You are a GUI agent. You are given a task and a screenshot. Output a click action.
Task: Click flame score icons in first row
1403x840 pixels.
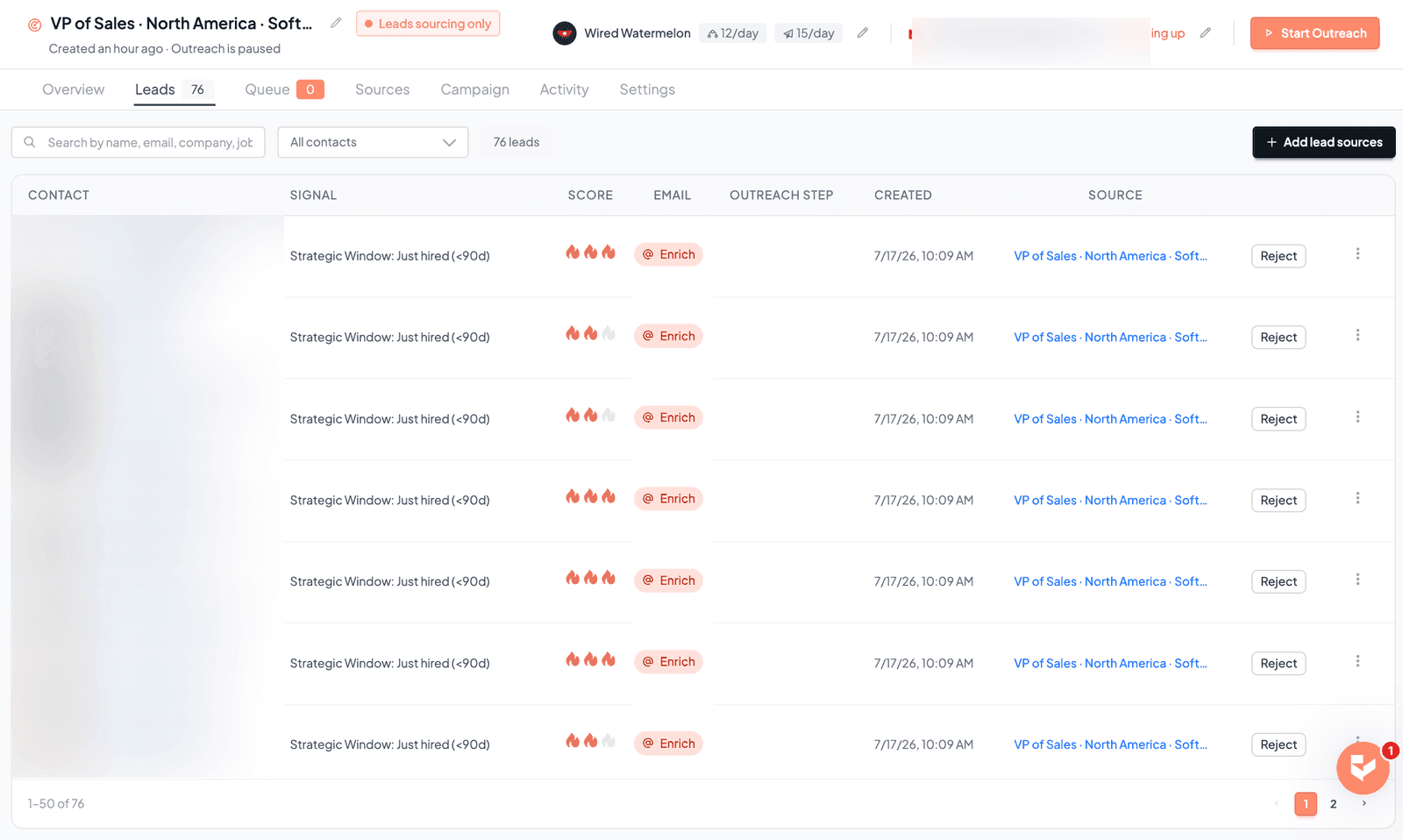point(590,253)
